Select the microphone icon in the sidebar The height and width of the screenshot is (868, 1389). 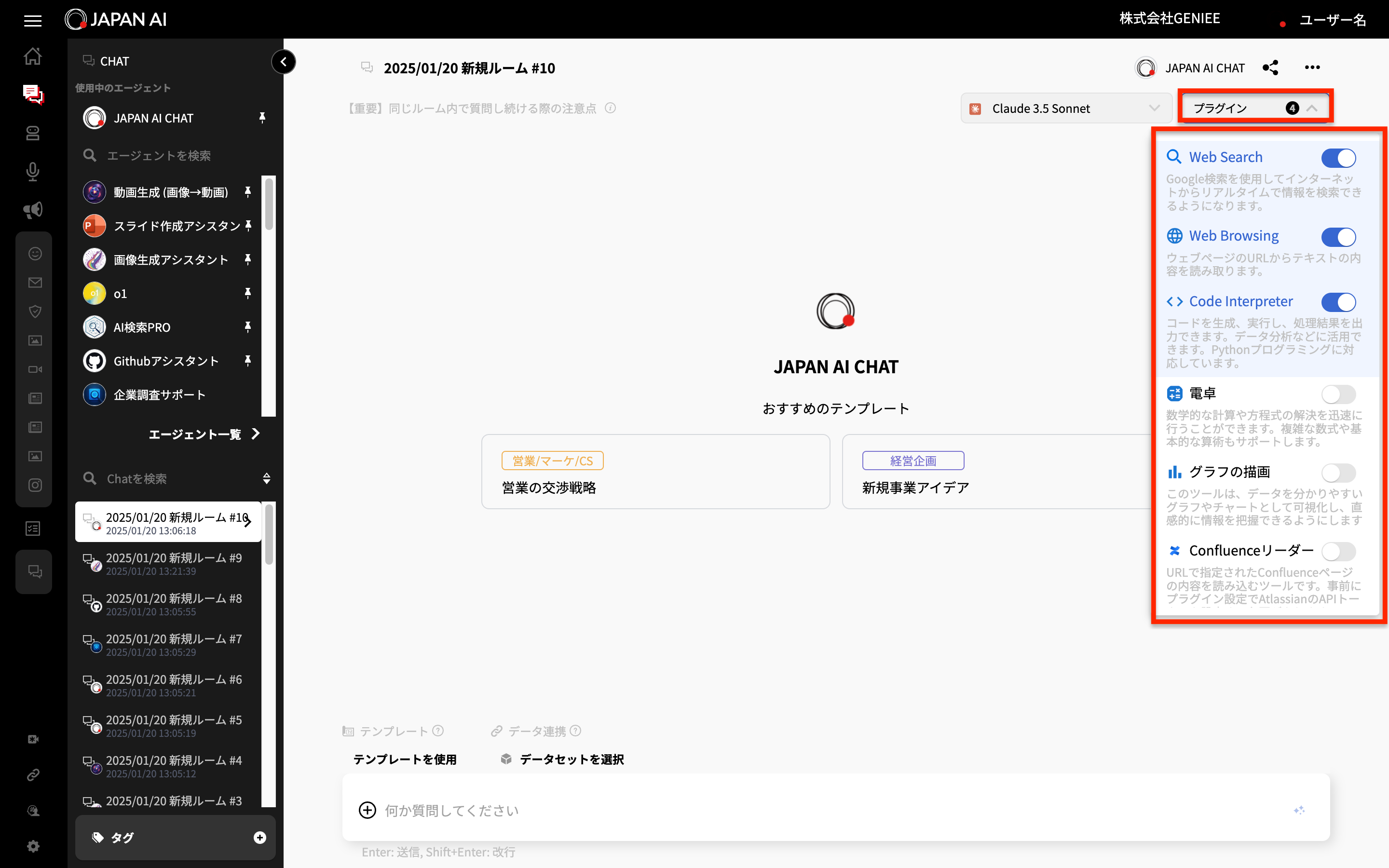33,171
